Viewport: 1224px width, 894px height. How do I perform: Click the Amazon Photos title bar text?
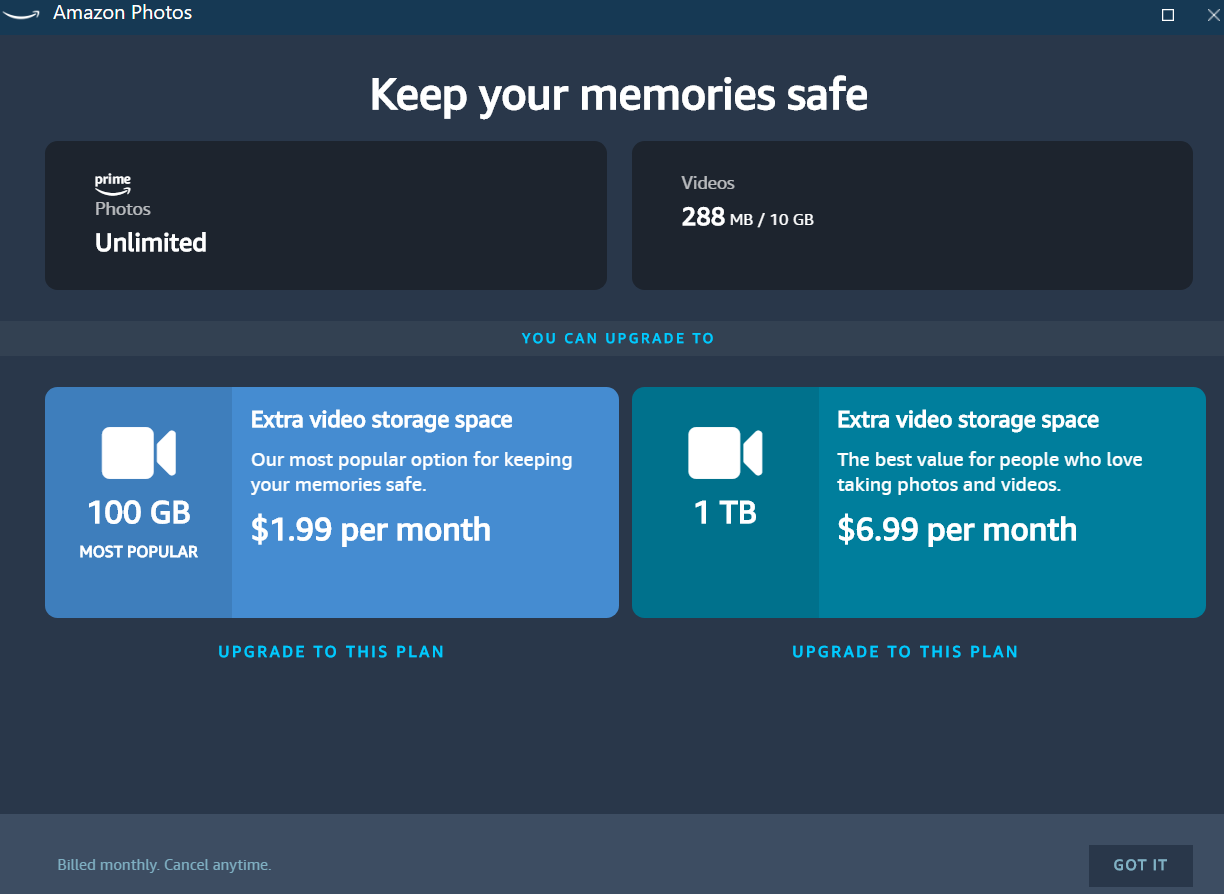click(x=122, y=14)
